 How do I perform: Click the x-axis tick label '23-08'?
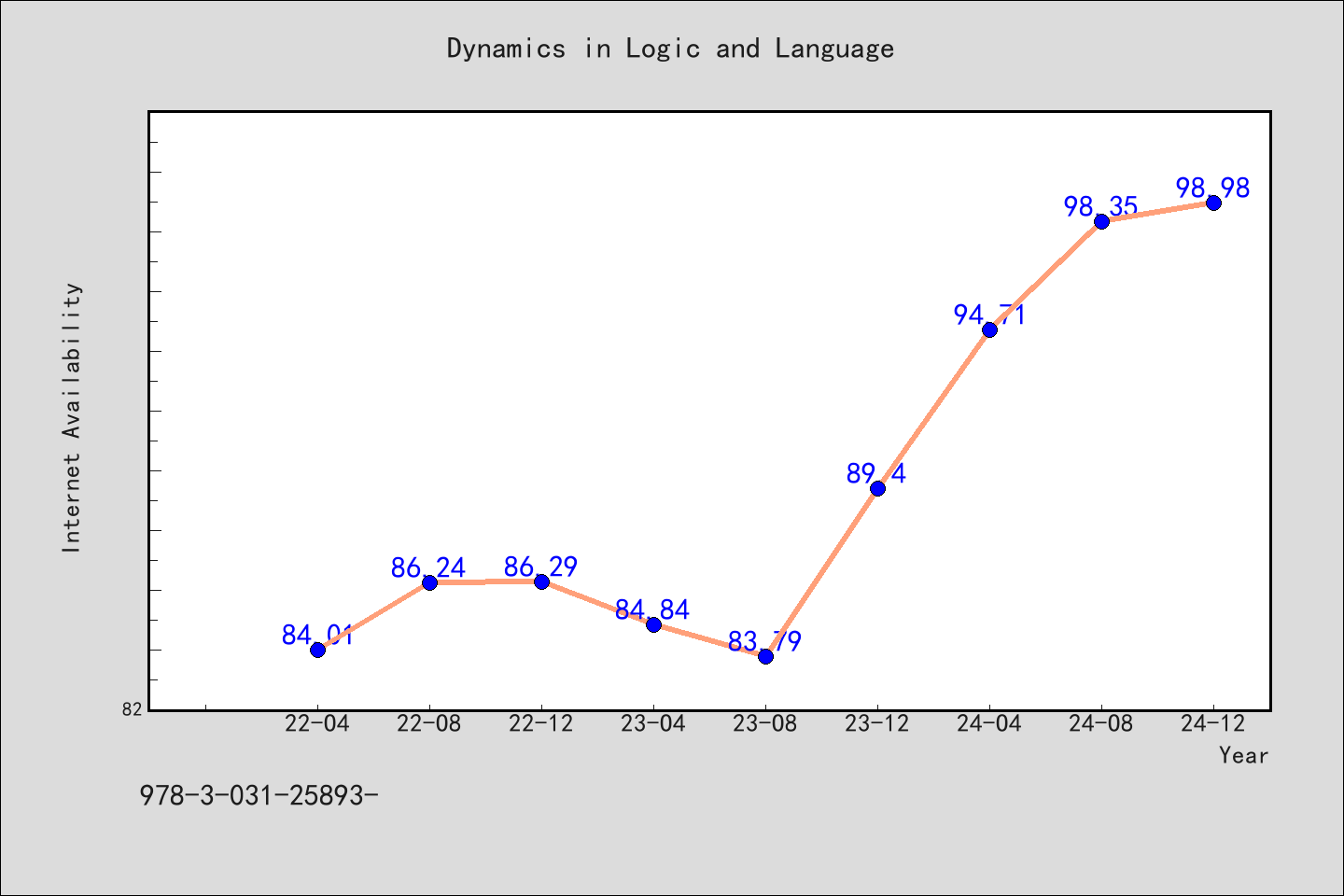[x=765, y=723]
